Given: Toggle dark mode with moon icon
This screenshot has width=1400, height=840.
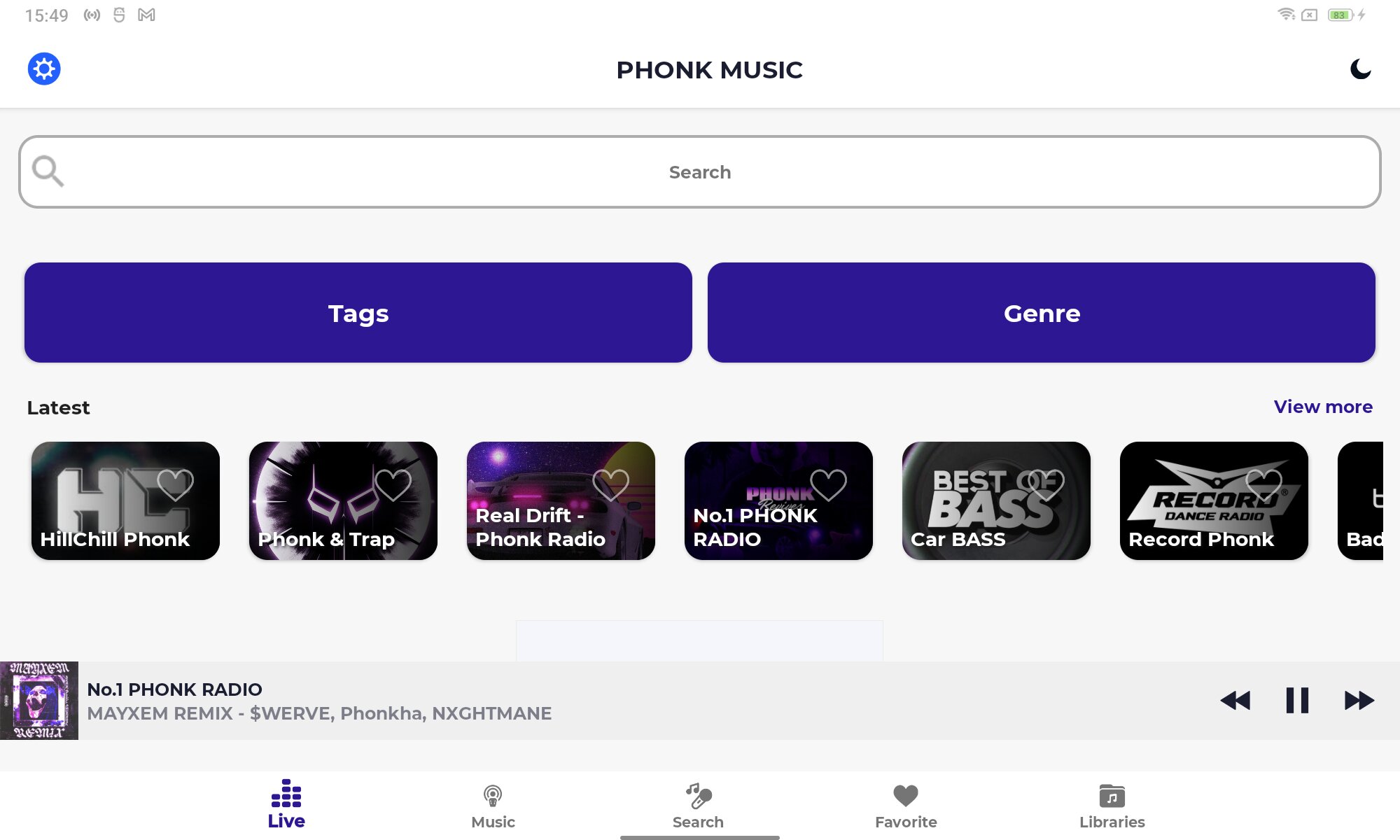Looking at the screenshot, I should pos(1360,69).
